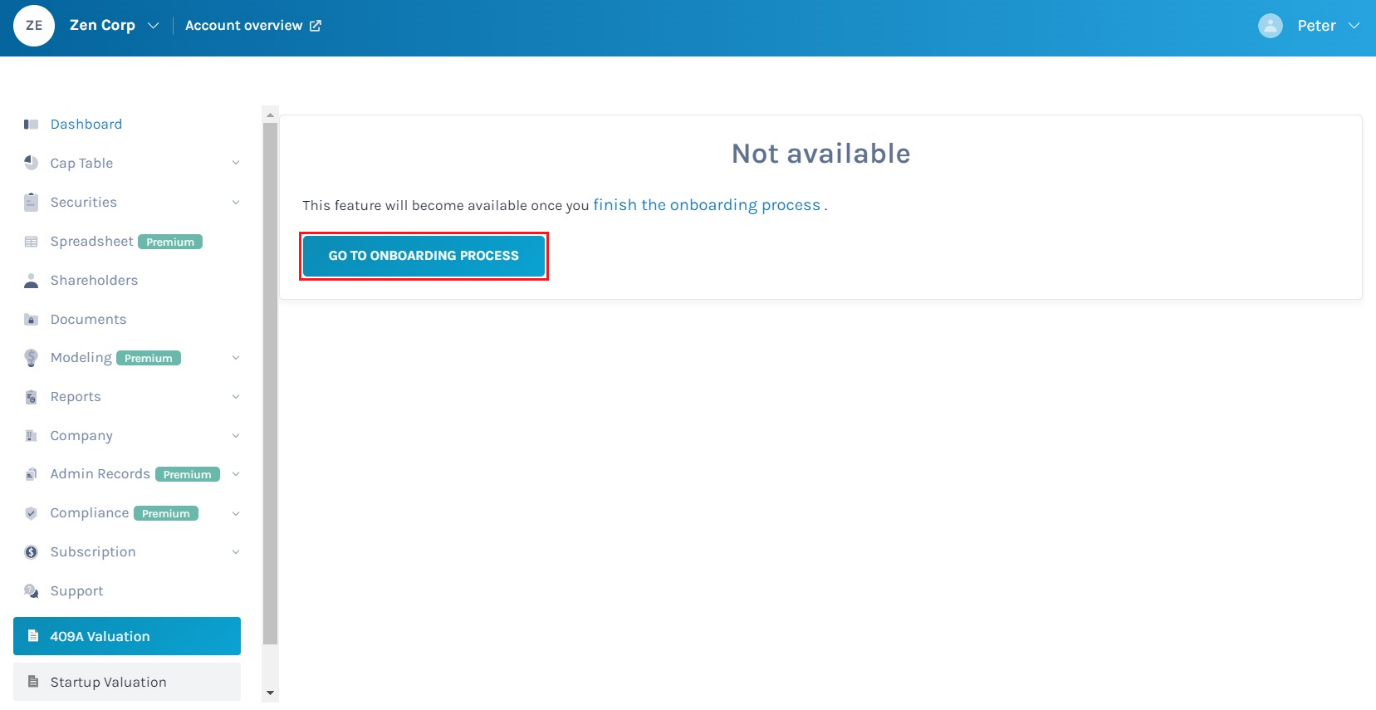Click the sidebar scrollbar down arrow

(270, 692)
